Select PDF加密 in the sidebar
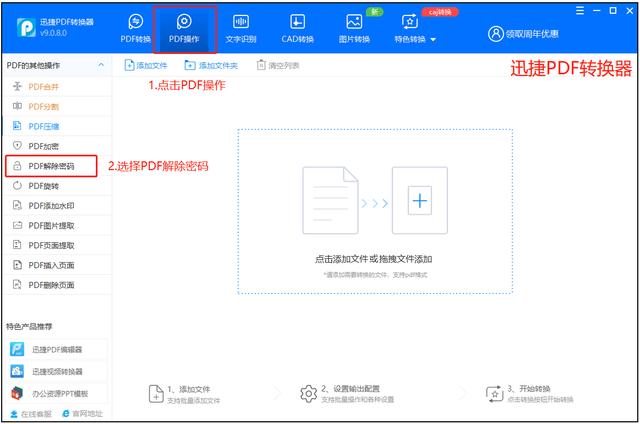The image size is (640, 424). pyautogui.click(x=57, y=146)
